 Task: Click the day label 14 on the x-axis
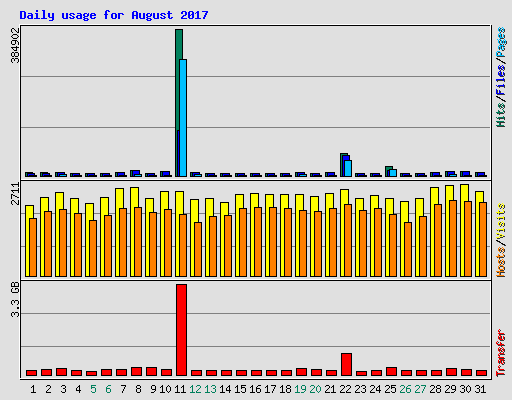pyautogui.click(x=225, y=389)
